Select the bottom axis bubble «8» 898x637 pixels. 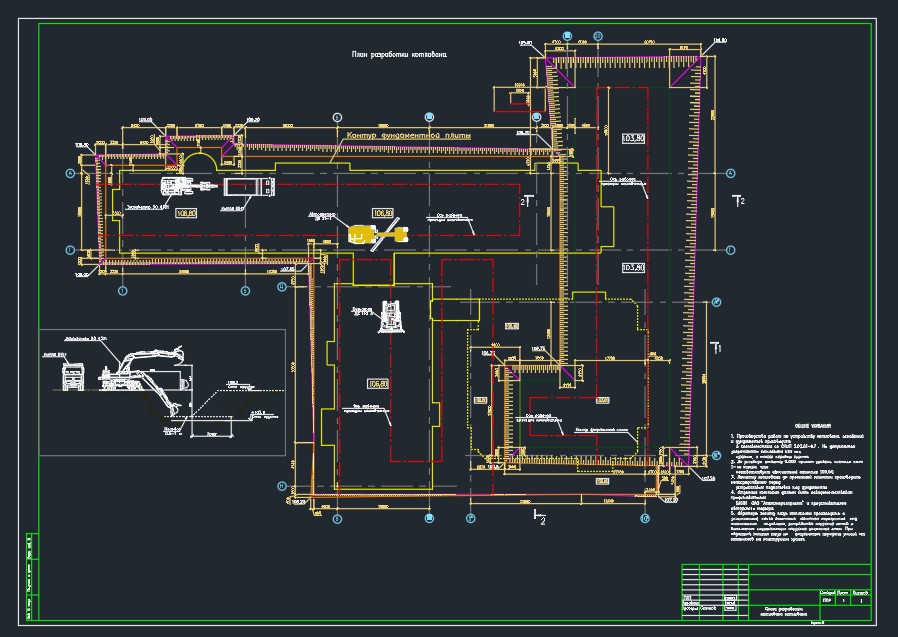click(337, 519)
